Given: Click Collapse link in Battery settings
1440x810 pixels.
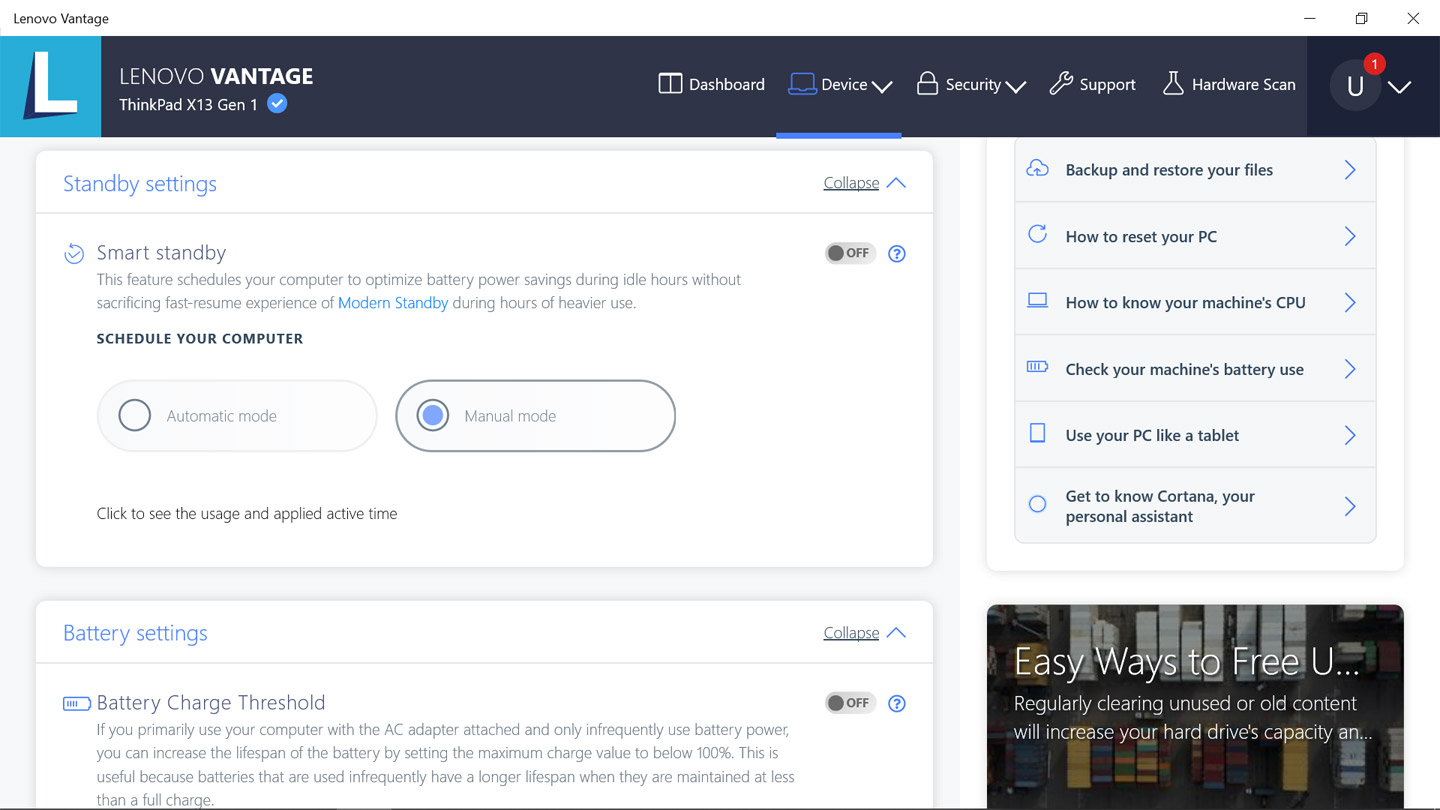Looking at the screenshot, I should coord(851,633).
